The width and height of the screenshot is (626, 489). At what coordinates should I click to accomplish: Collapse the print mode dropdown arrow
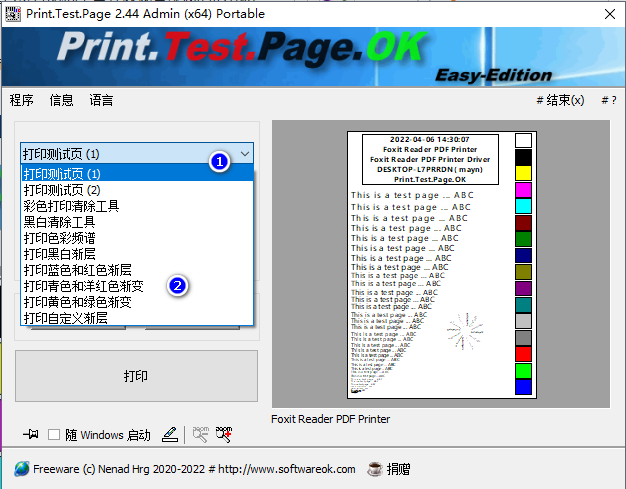245,154
